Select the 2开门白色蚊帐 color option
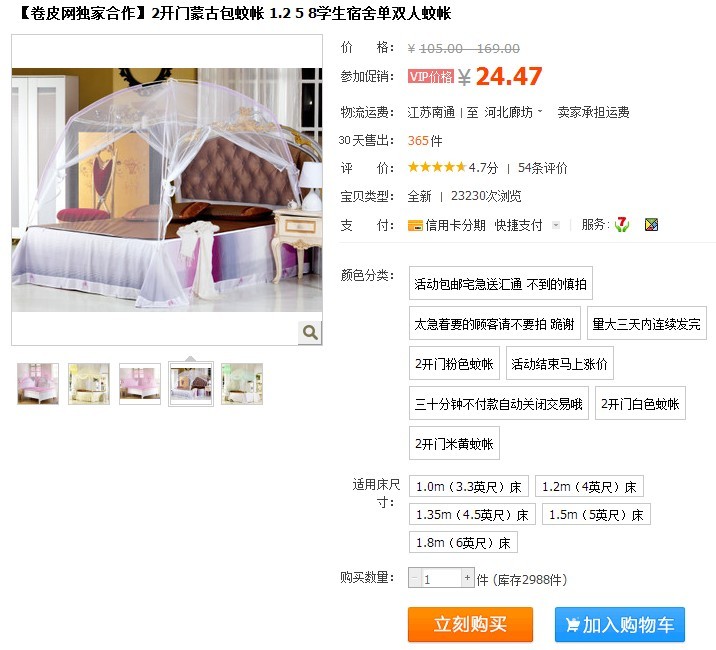This screenshot has width=716, height=650. (640, 403)
